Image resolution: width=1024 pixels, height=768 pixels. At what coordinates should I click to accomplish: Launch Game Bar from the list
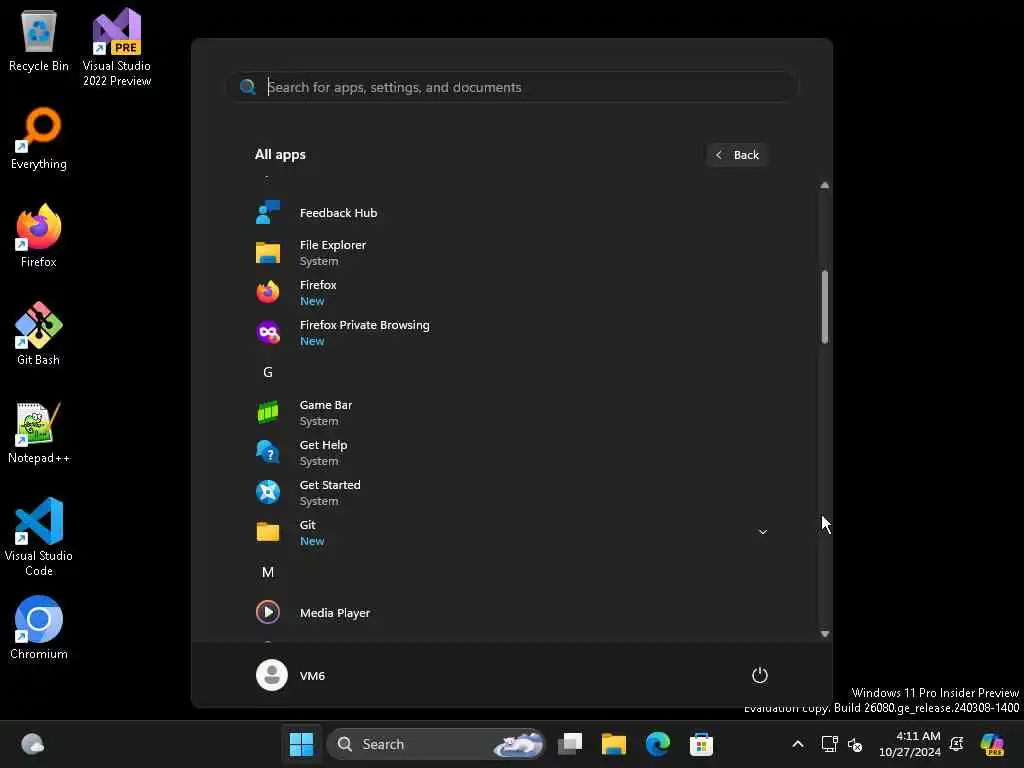click(513, 413)
